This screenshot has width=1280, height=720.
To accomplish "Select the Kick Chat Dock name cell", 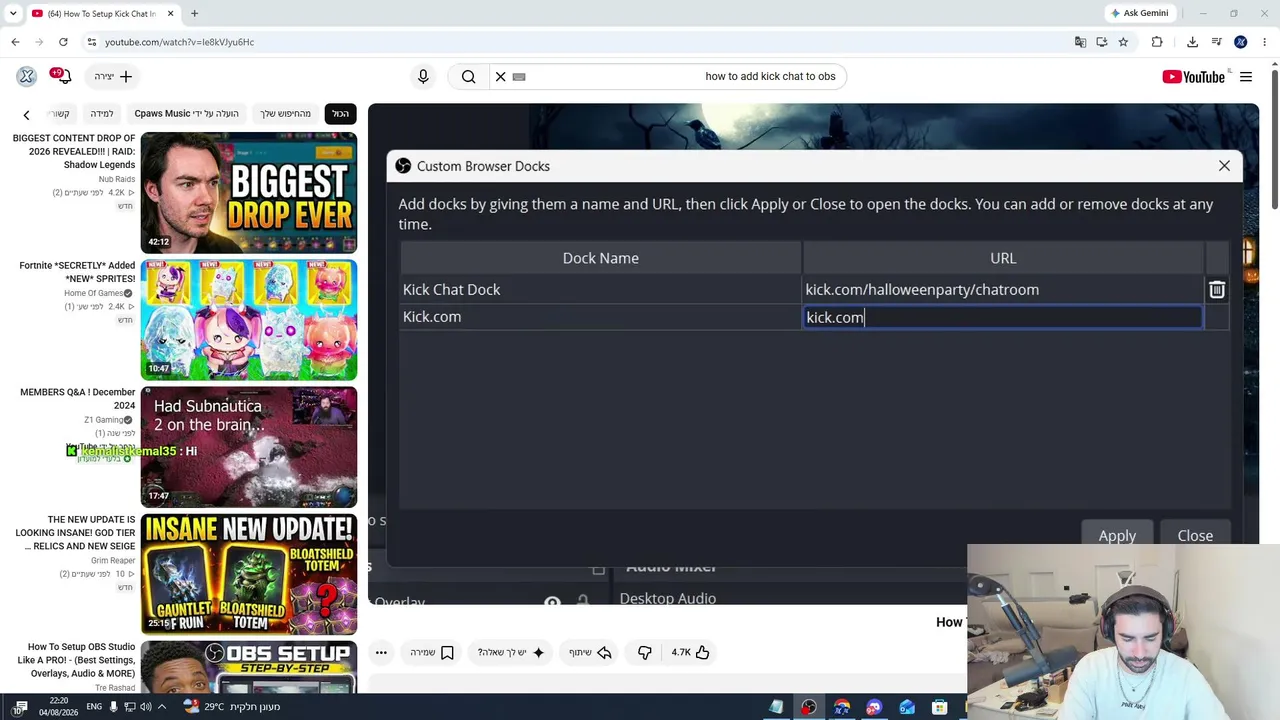I will coord(601,290).
